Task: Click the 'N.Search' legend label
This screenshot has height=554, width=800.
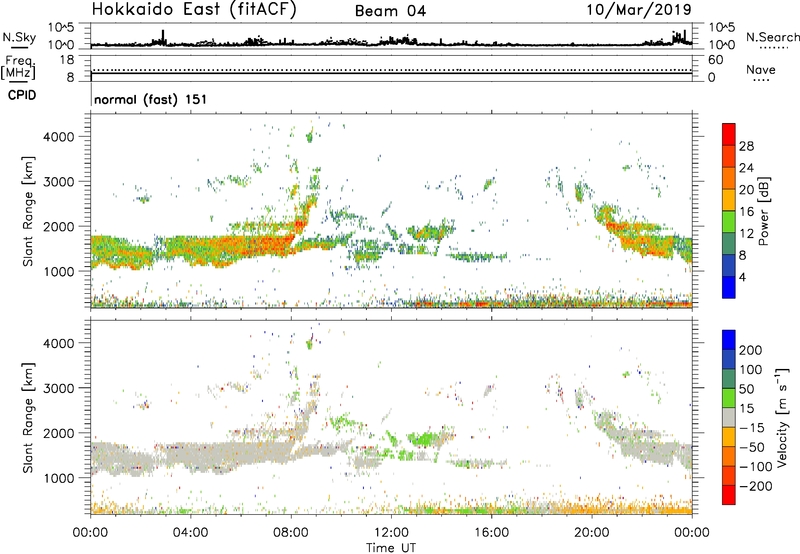Action: pyautogui.click(x=772, y=37)
